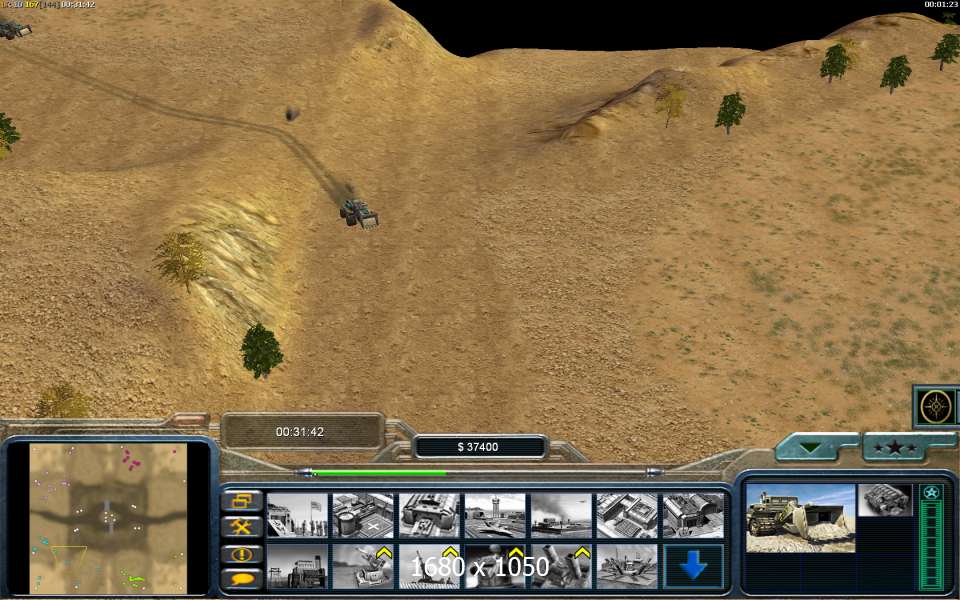The image size is (960, 600).
Task: Select the smoking facility building icon
Action: (x=561, y=516)
